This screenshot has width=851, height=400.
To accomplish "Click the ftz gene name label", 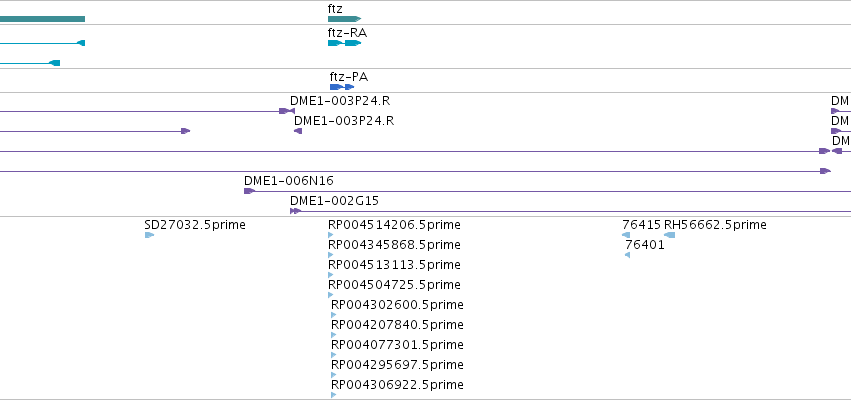I will [x=335, y=9].
